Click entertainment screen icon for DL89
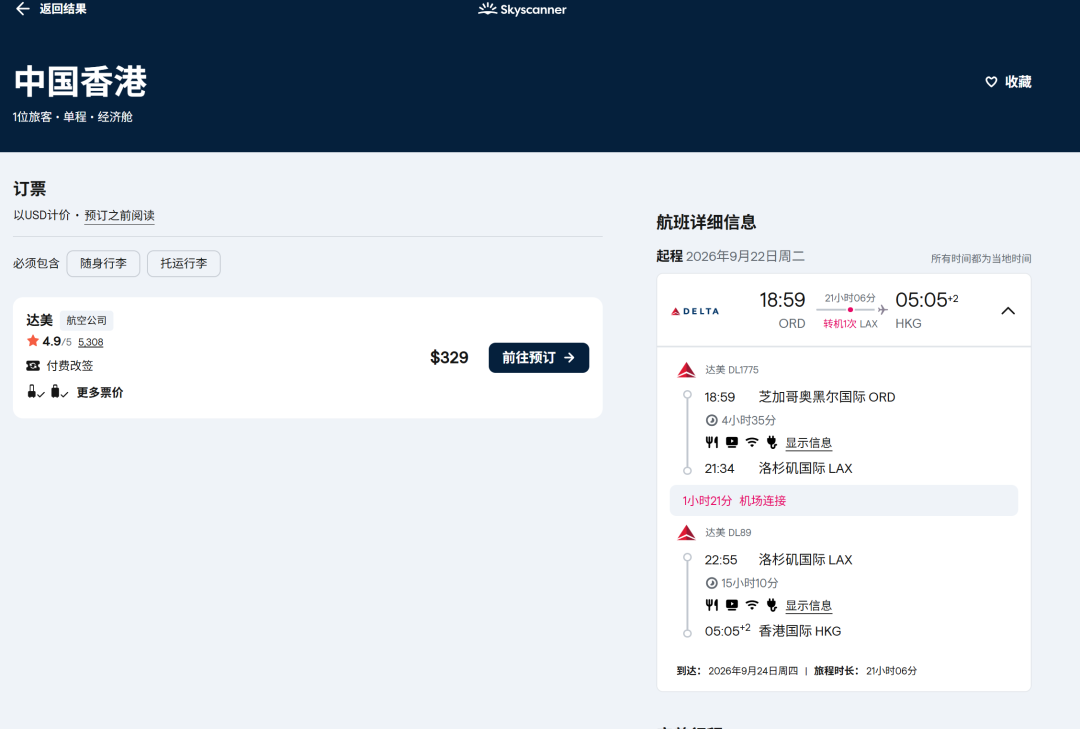Viewport: 1080px width, 729px height. 731,605
